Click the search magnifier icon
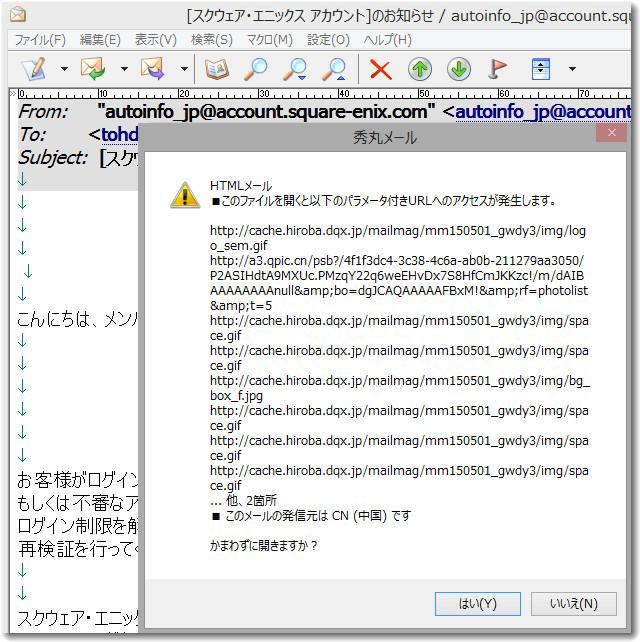 (x=256, y=68)
